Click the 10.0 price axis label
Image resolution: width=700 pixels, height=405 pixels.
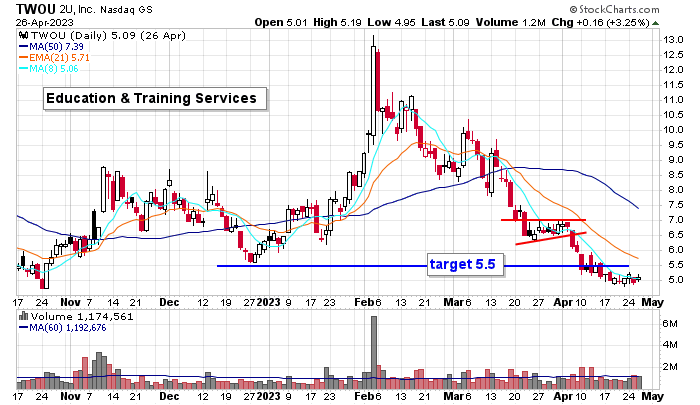pyautogui.click(x=673, y=130)
